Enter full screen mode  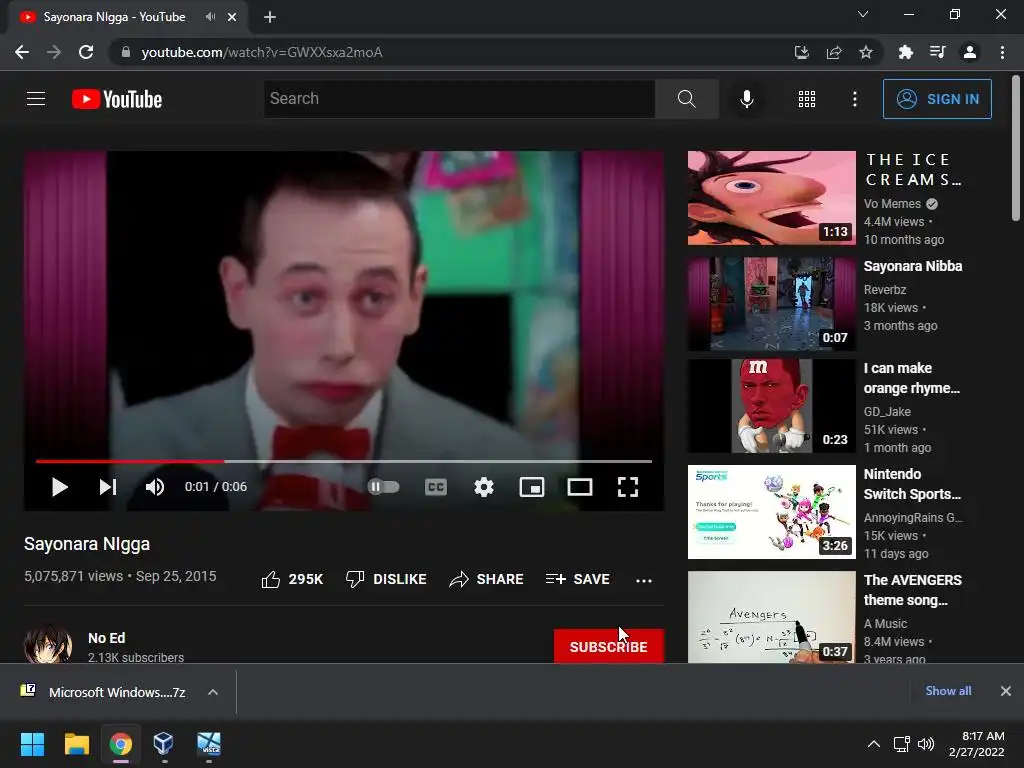(x=628, y=487)
